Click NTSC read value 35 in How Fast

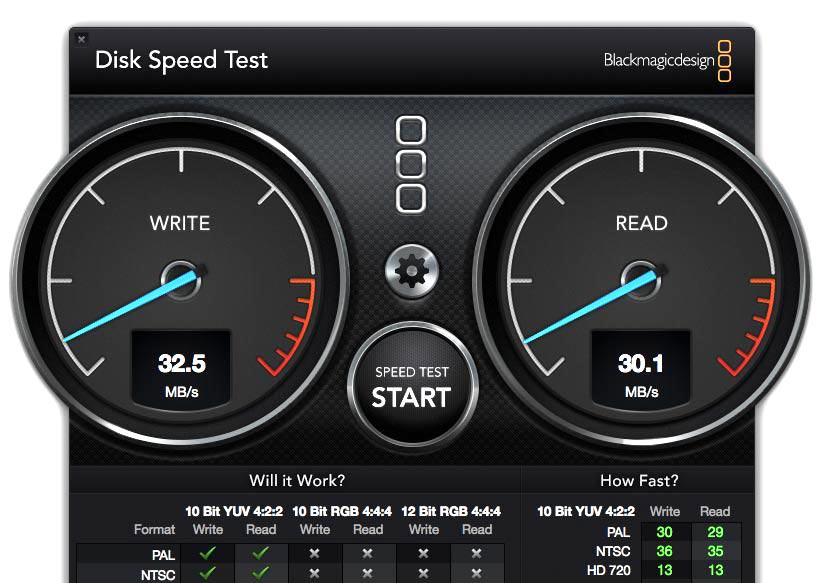(x=715, y=551)
